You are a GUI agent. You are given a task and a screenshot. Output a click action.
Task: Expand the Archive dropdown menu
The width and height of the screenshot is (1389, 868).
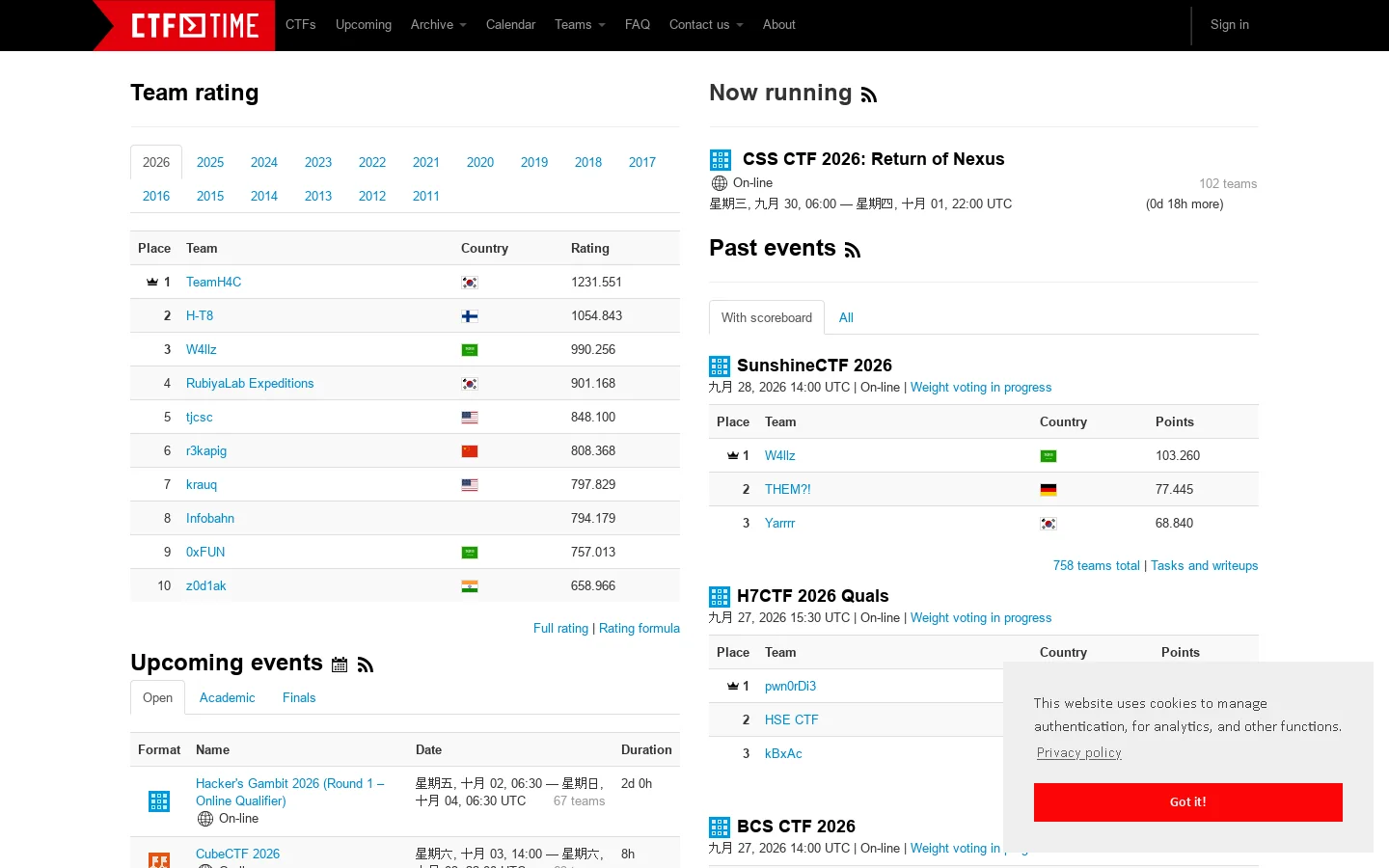tap(438, 25)
